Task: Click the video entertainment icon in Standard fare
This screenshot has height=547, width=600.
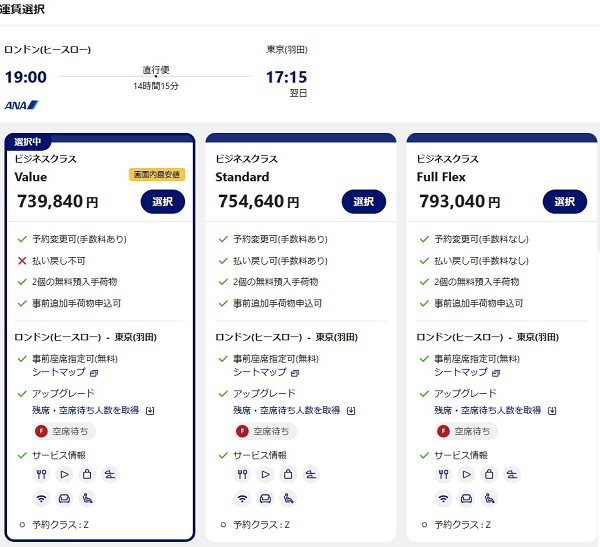Action: [265, 474]
